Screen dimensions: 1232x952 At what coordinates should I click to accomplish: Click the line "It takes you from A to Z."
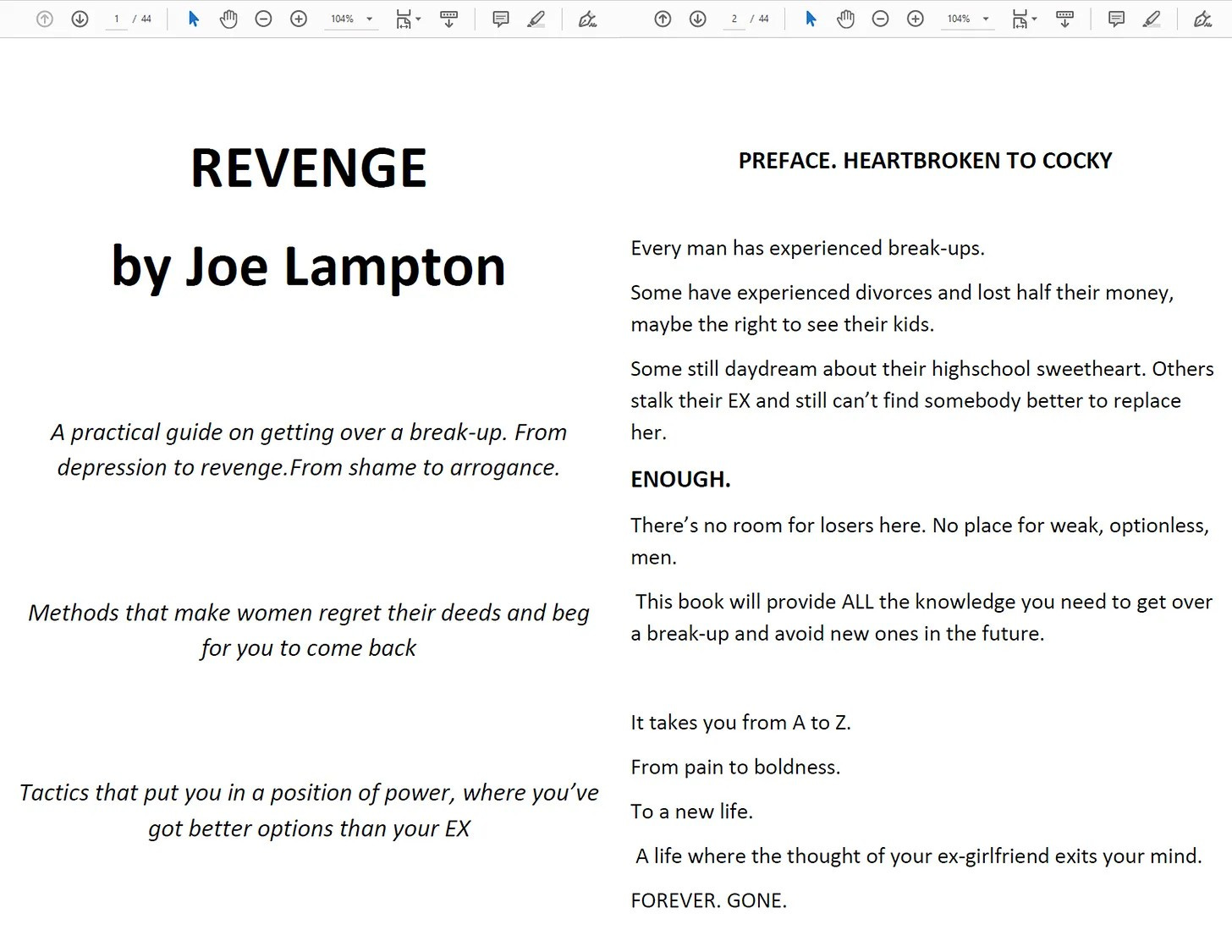pos(740,723)
